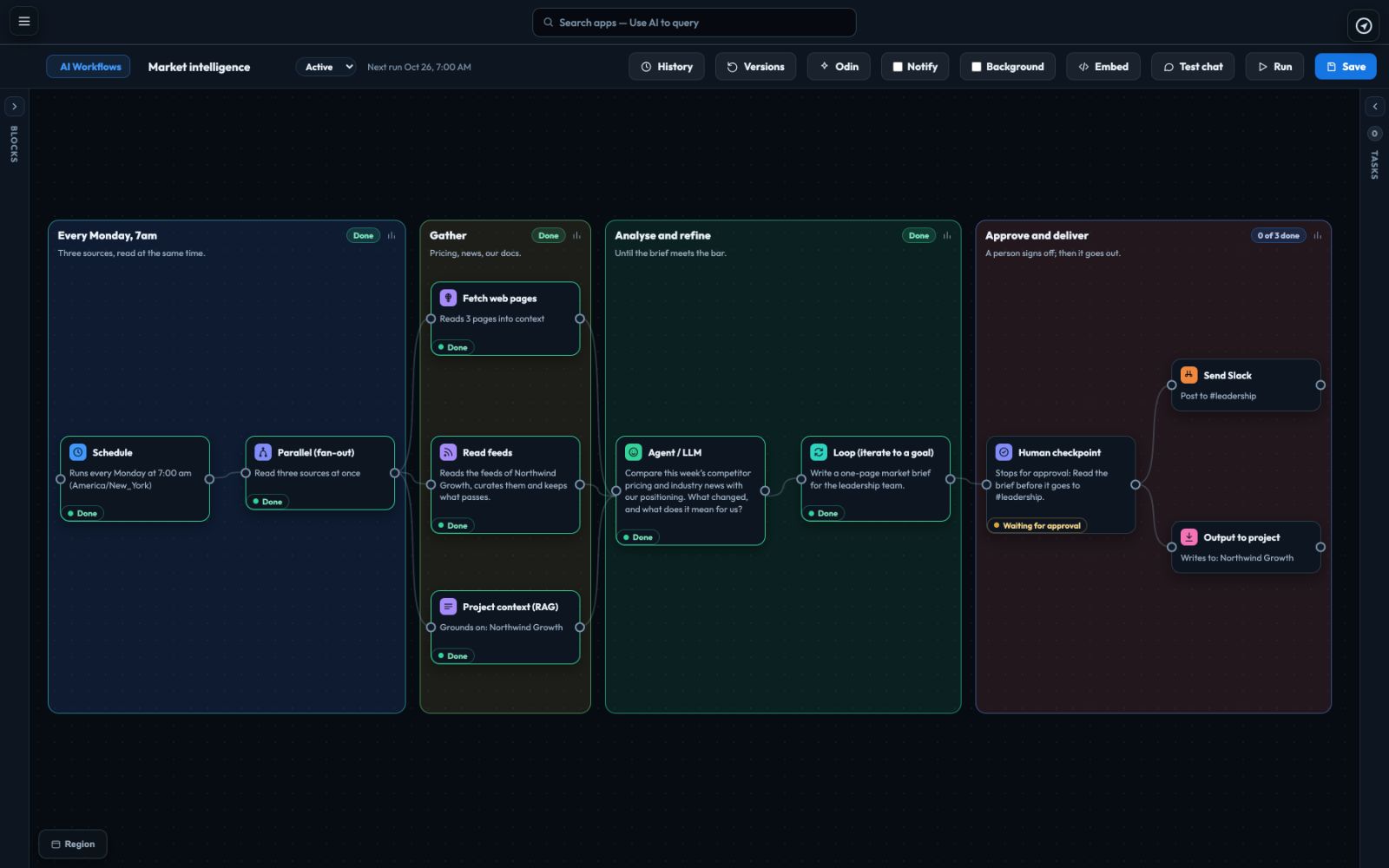Click the Send Slack node icon
The height and width of the screenshot is (868, 1389).
[1189, 375]
